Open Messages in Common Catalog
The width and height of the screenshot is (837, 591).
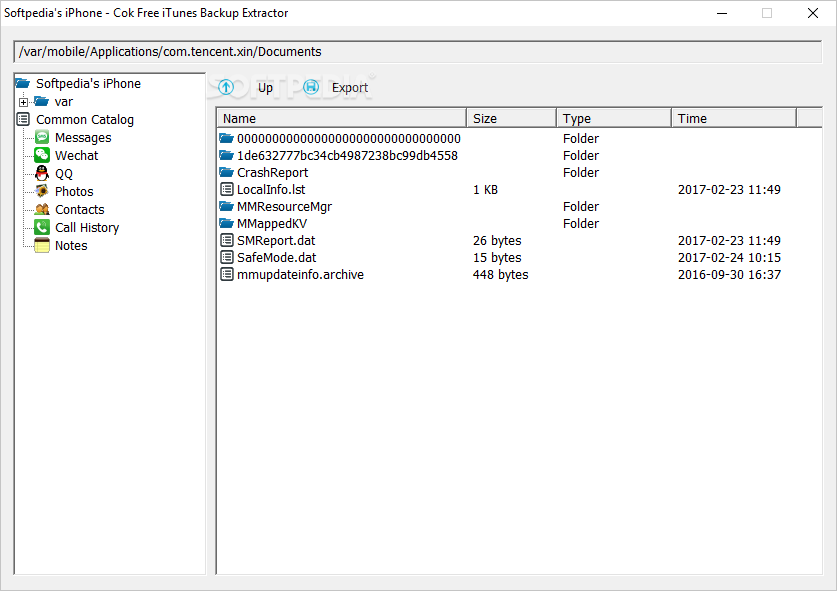(83, 138)
